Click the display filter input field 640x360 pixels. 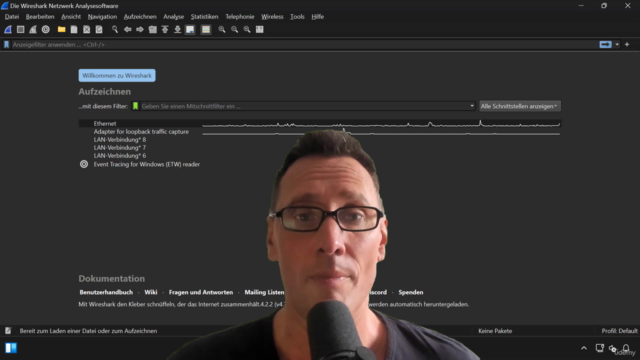pos(304,44)
